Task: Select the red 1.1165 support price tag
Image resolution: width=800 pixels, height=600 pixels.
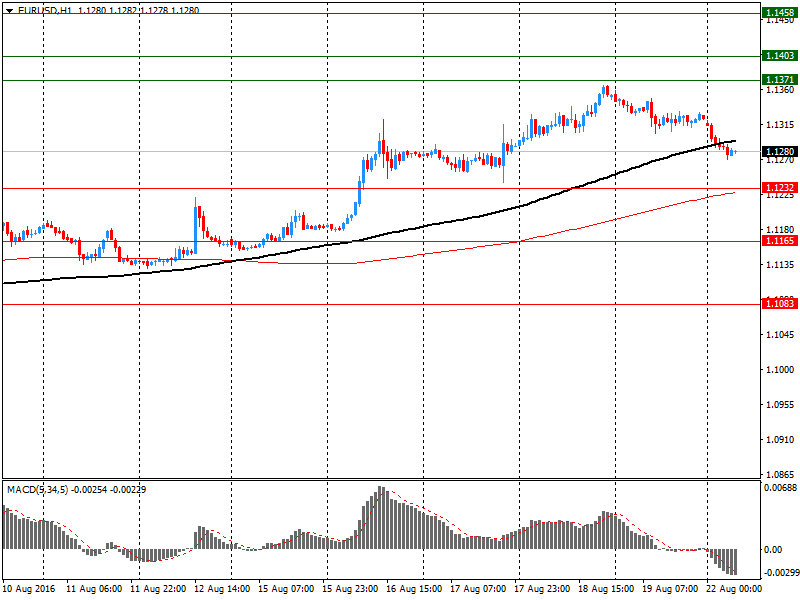Action: [x=780, y=241]
